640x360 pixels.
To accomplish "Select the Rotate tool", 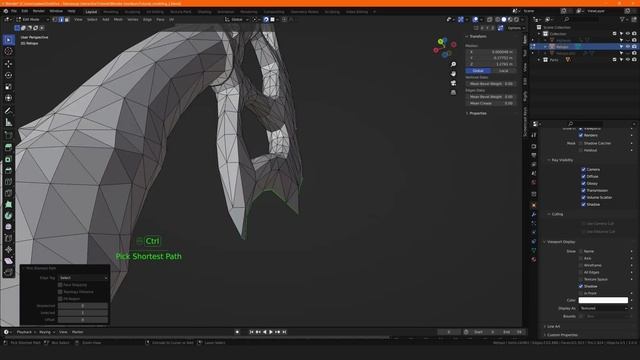I will click(8, 75).
